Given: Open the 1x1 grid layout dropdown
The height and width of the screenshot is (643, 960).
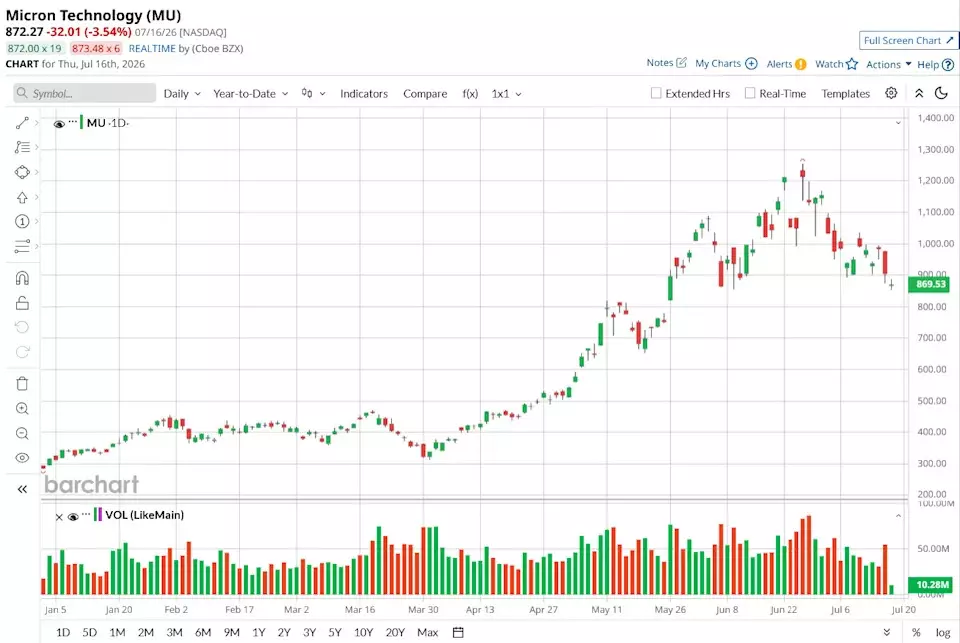Looking at the screenshot, I should [506, 94].
